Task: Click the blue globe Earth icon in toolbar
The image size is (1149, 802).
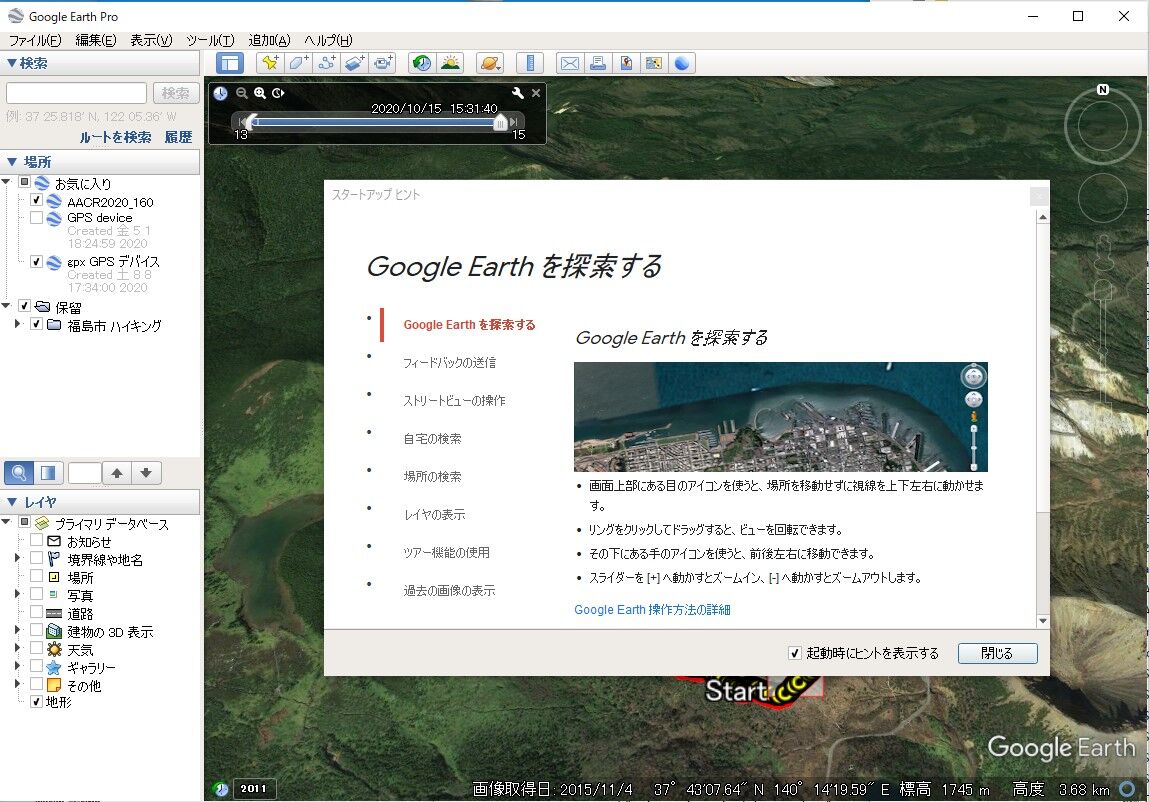Action: (x=681, y=63)
